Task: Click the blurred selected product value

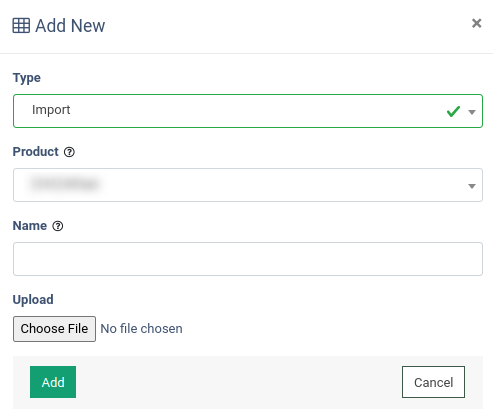Action: click(65, 184)
